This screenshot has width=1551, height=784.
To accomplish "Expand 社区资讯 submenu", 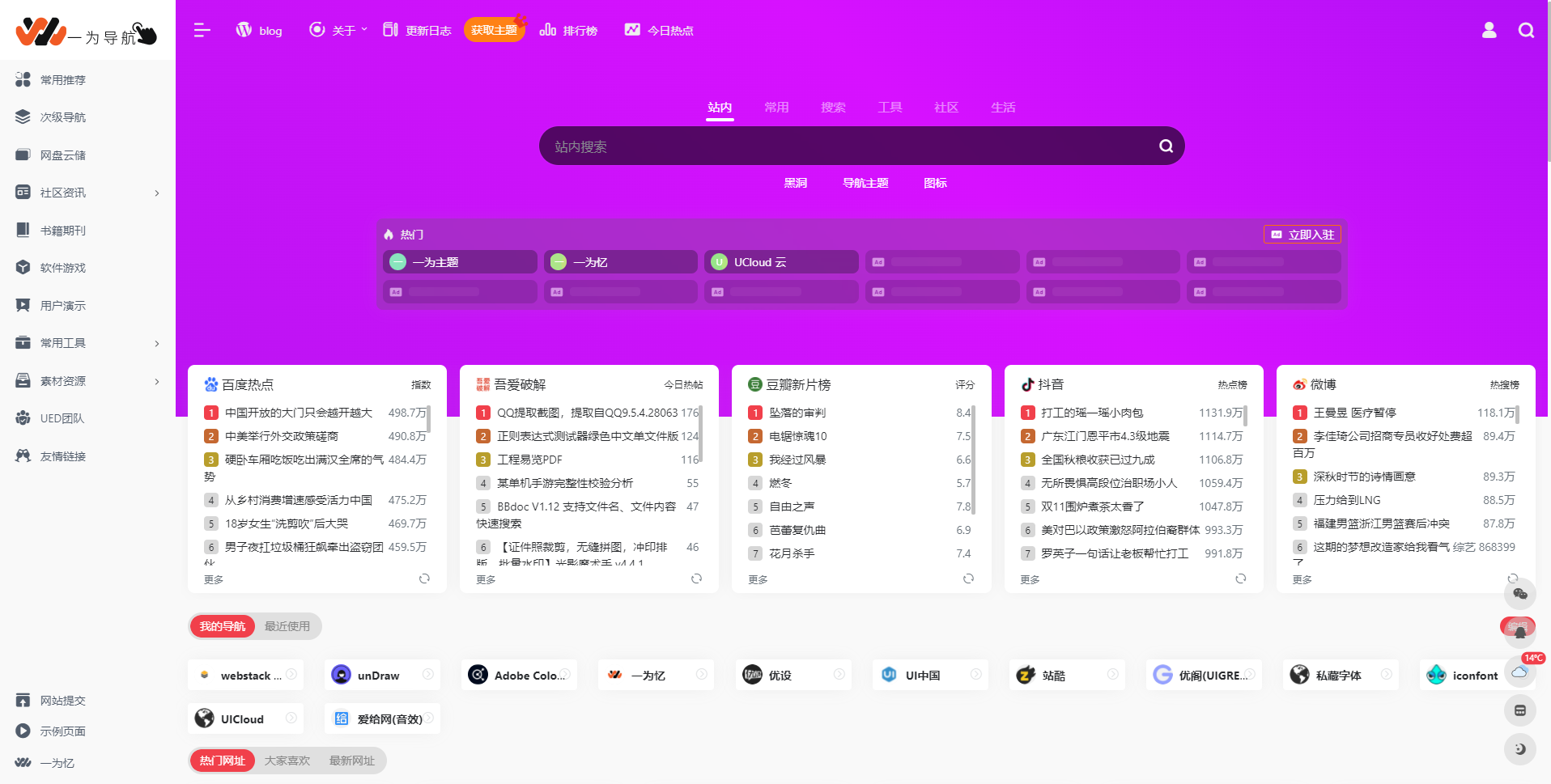I will [157, 193].
